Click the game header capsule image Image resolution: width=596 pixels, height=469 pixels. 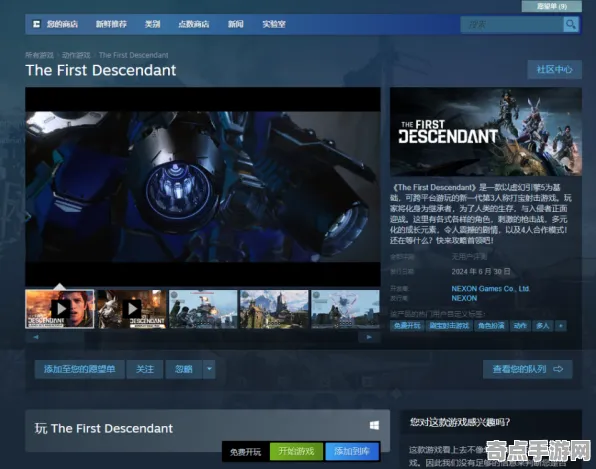click(x=486, y=132)
